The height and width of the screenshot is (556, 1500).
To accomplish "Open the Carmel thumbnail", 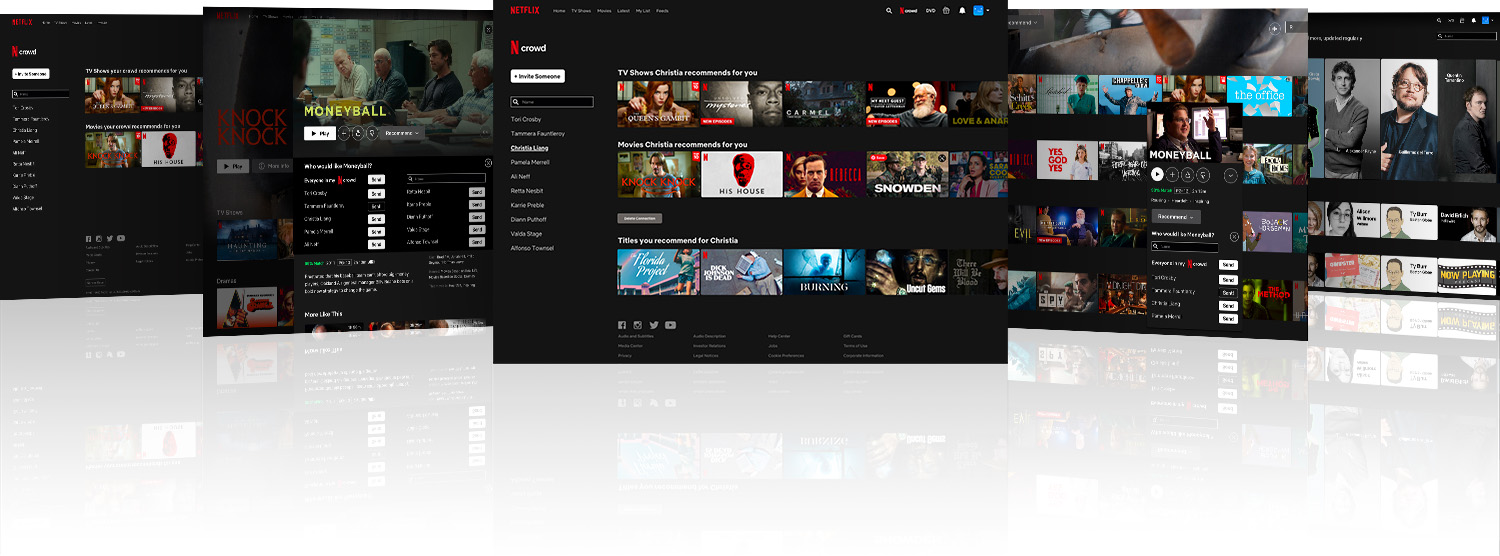I will [x=824, y=104].
